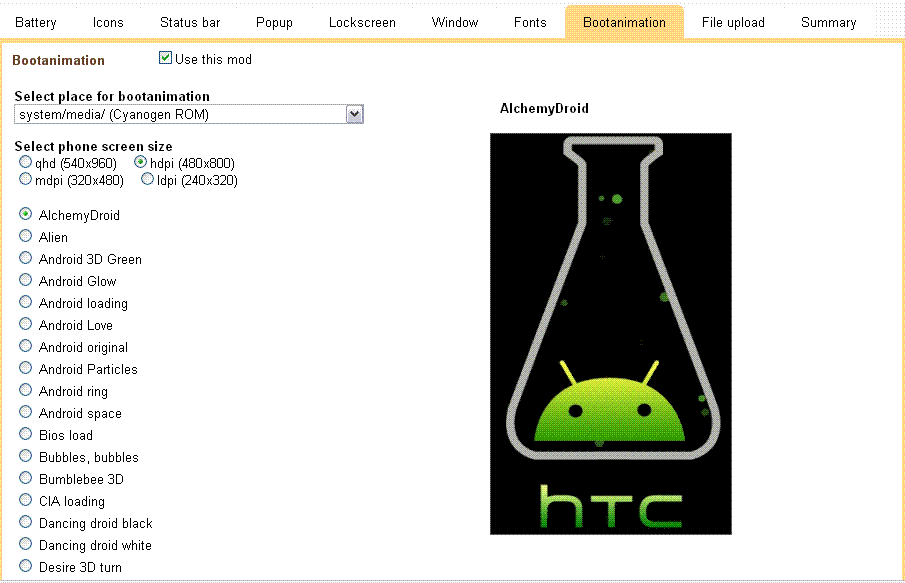Select Dancing droid black bootanimation

[25, 521]
